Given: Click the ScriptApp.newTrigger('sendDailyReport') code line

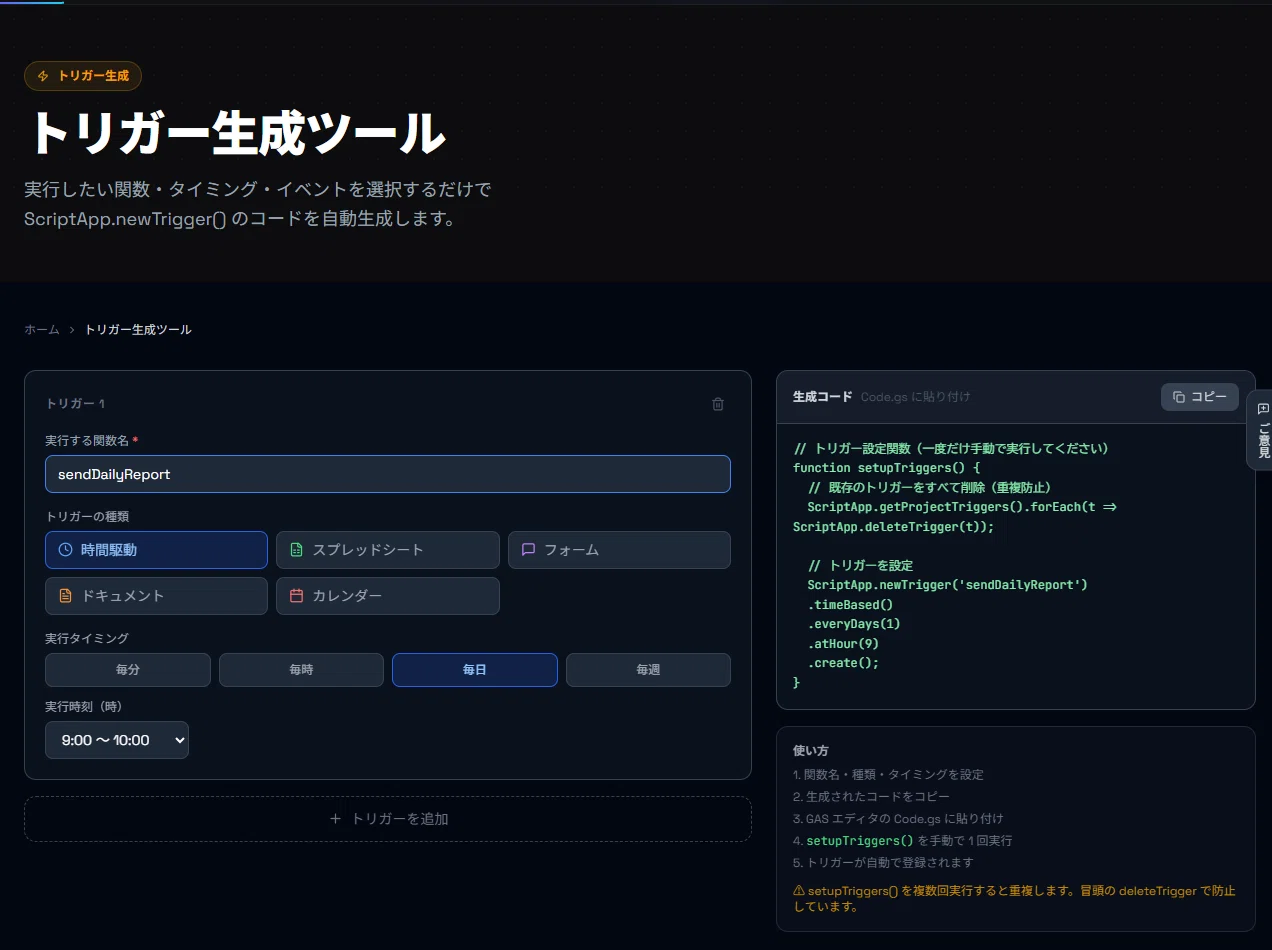Looking at the screenshot, I should [x=947, y=585].
